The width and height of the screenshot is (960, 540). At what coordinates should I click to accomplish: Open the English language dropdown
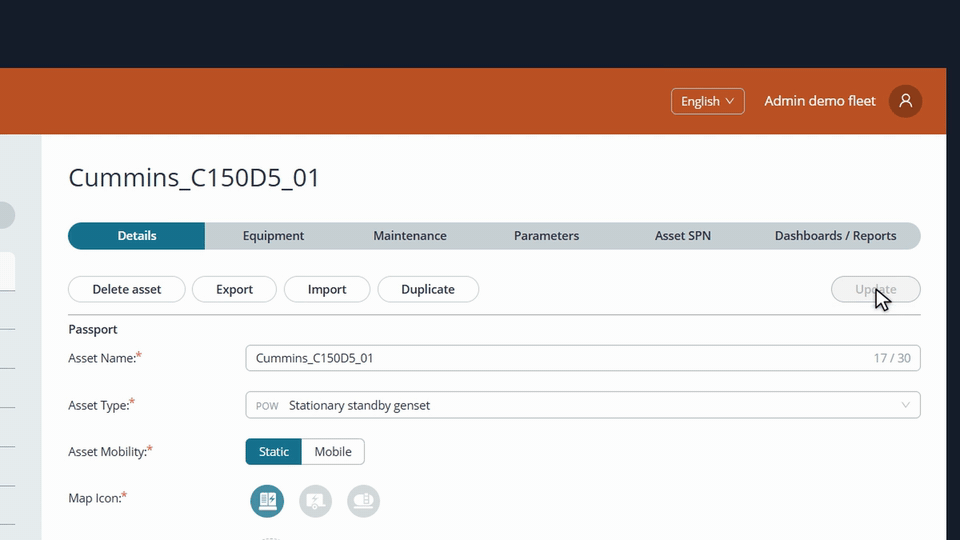(x=708, y=101)
